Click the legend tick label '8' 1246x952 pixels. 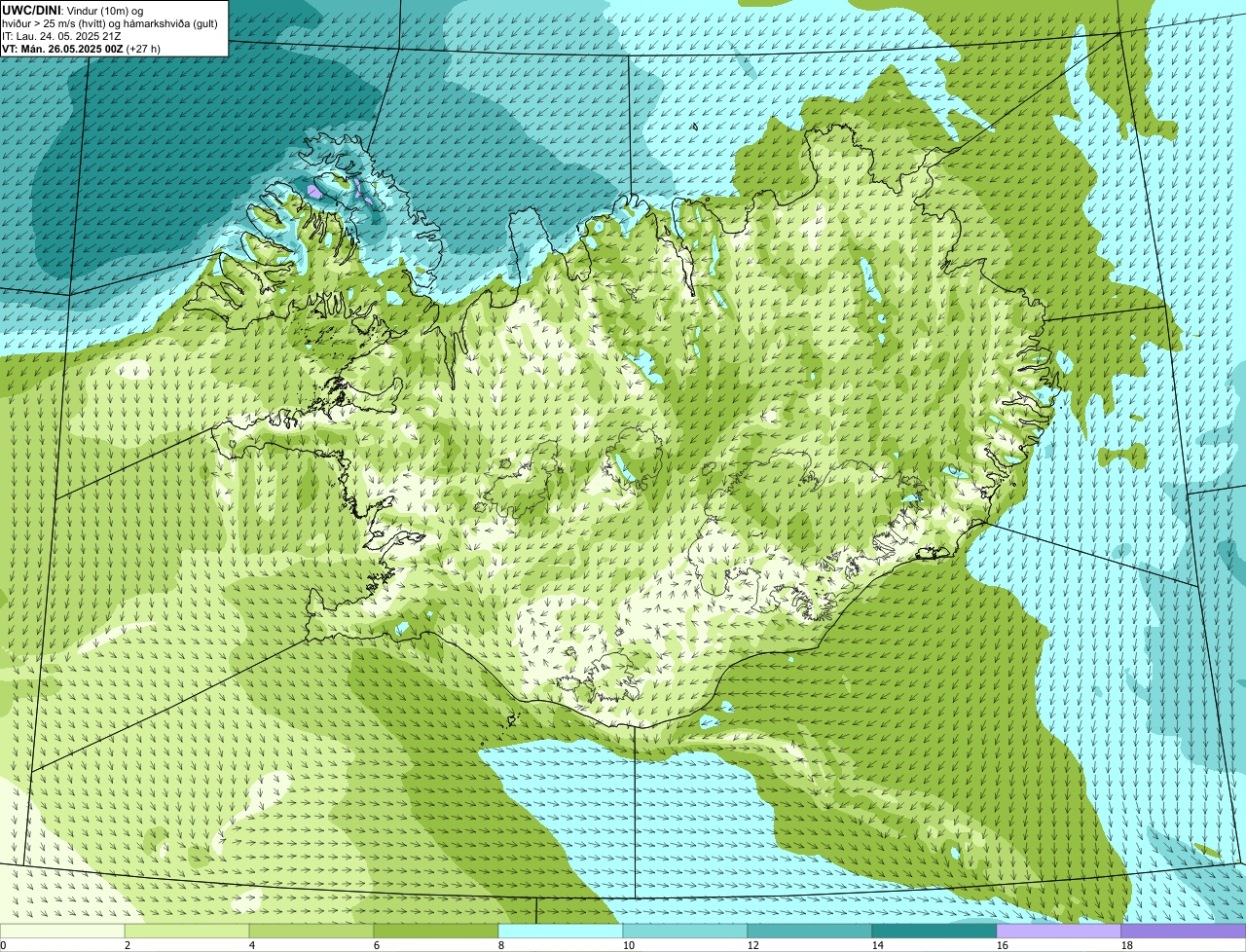(501, 945)
